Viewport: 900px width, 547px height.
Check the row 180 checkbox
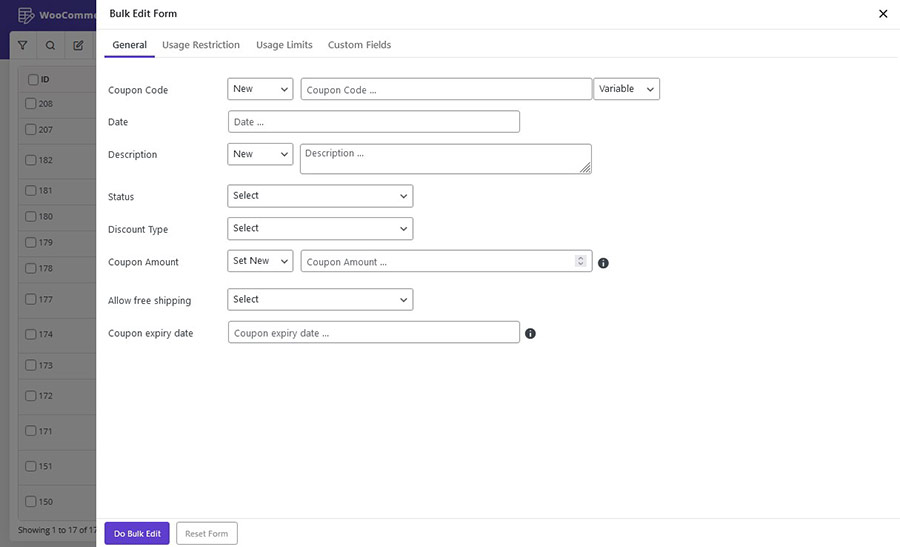pyautogui.click(x=30, y=216)
